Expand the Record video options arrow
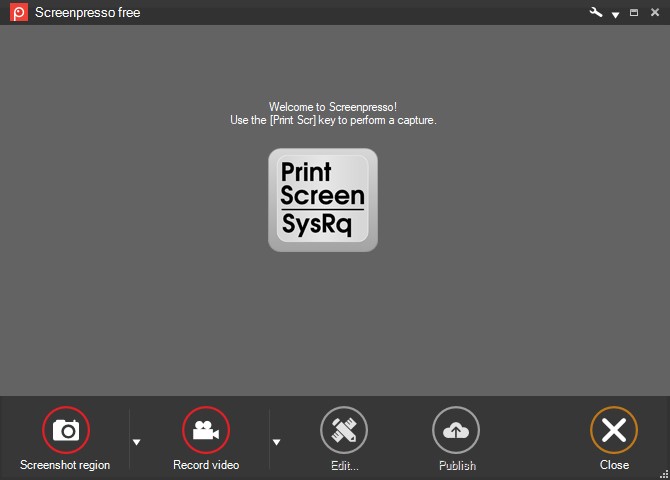This screenshot has height=480, width=670. tap(277, 441)
